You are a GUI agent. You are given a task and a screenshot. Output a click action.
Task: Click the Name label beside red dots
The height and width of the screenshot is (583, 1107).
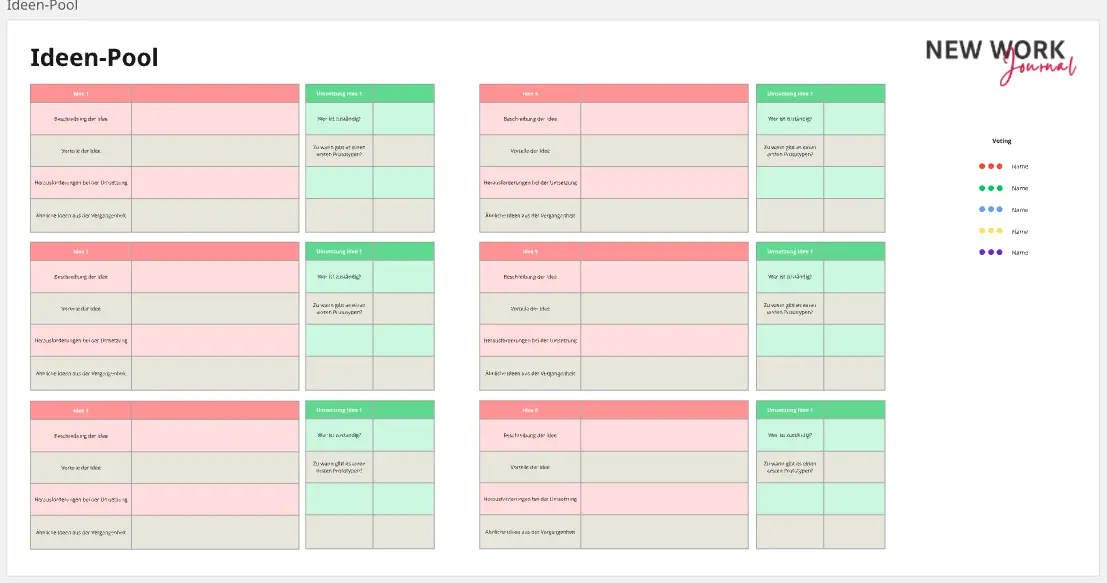[x=1019, y=167]
